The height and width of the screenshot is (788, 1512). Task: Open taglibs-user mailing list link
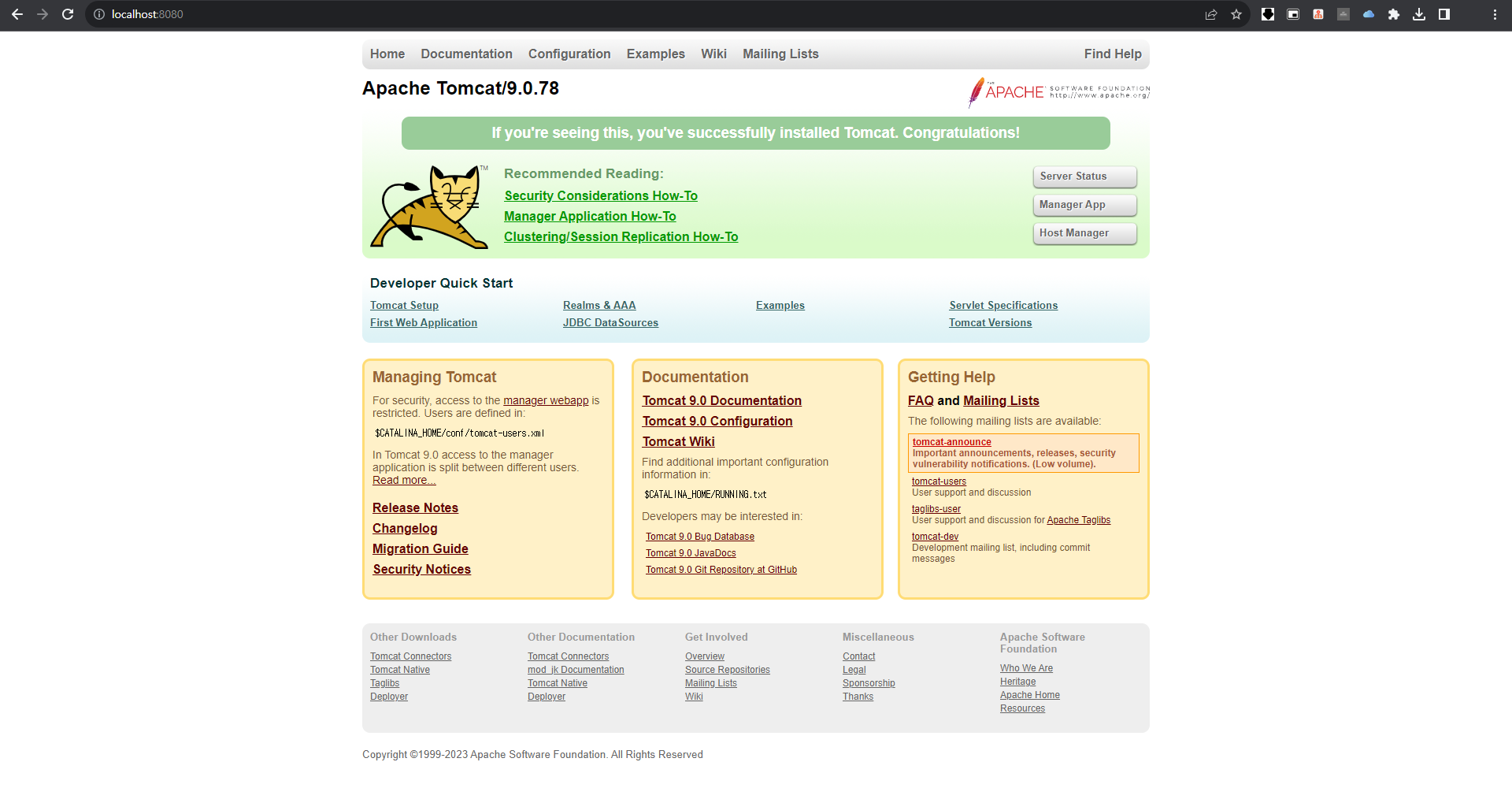[936, 509]
